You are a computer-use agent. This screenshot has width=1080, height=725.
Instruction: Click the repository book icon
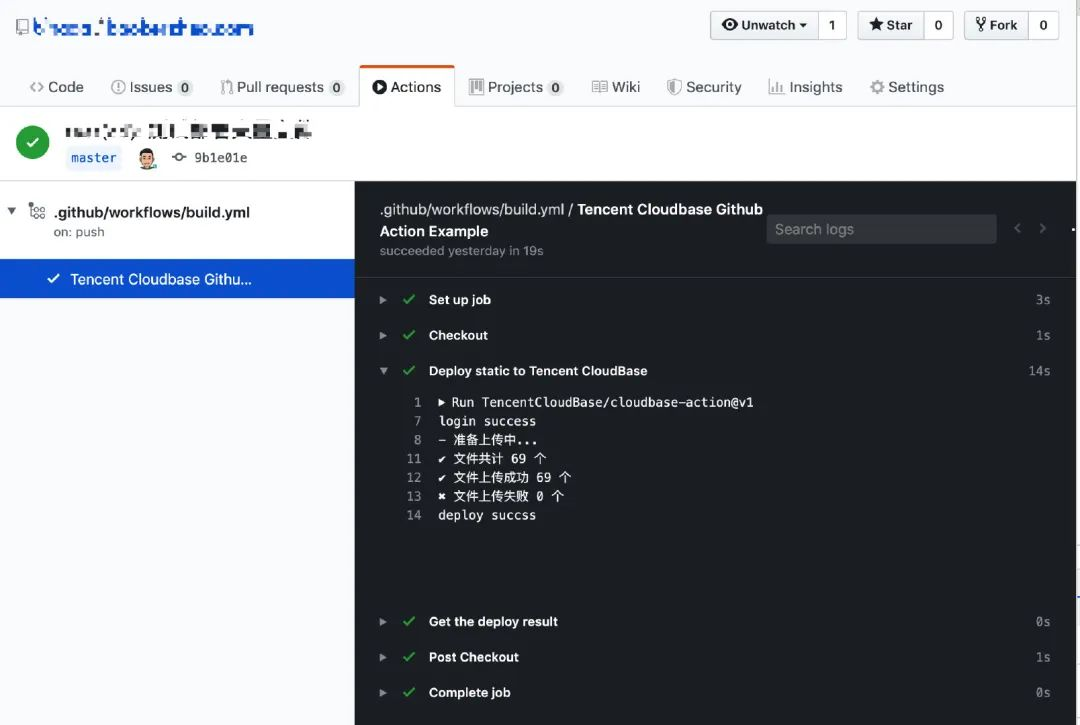tap(22, 27)
